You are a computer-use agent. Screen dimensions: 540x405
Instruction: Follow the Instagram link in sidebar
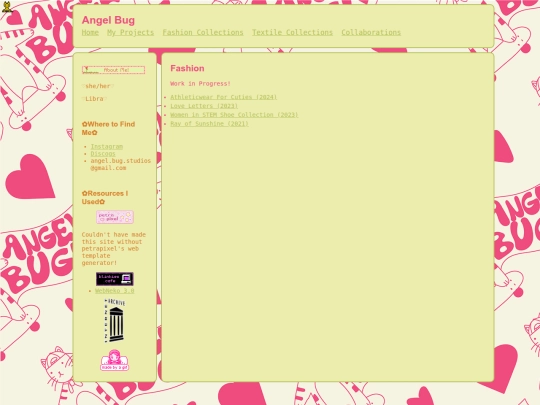pyautogui.click(x=107, y=147)
